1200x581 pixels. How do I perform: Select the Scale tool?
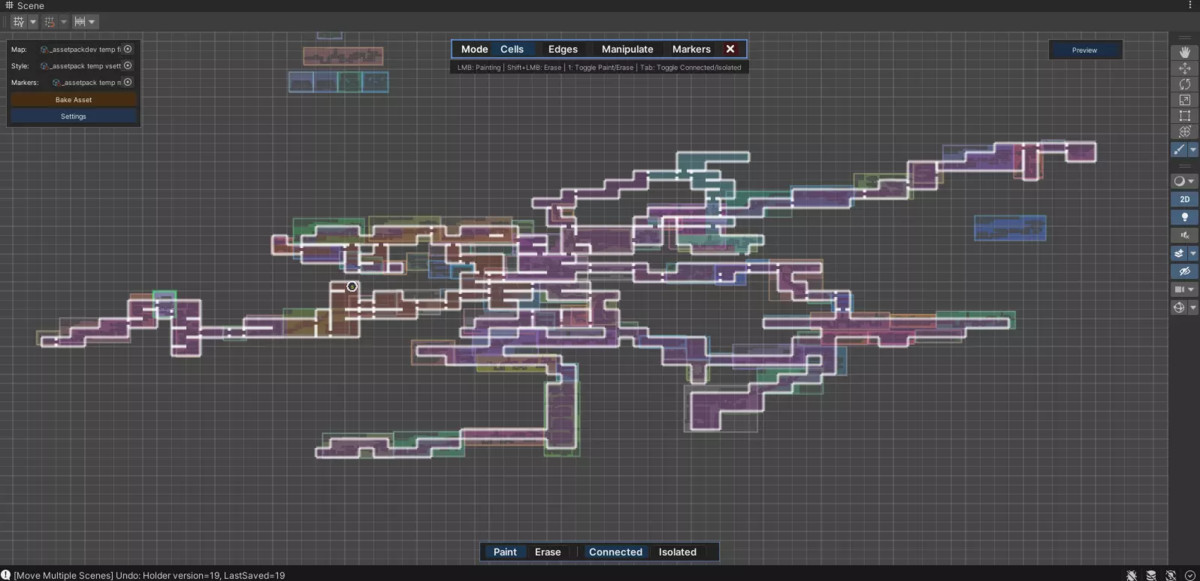(x=1185, y=100)
